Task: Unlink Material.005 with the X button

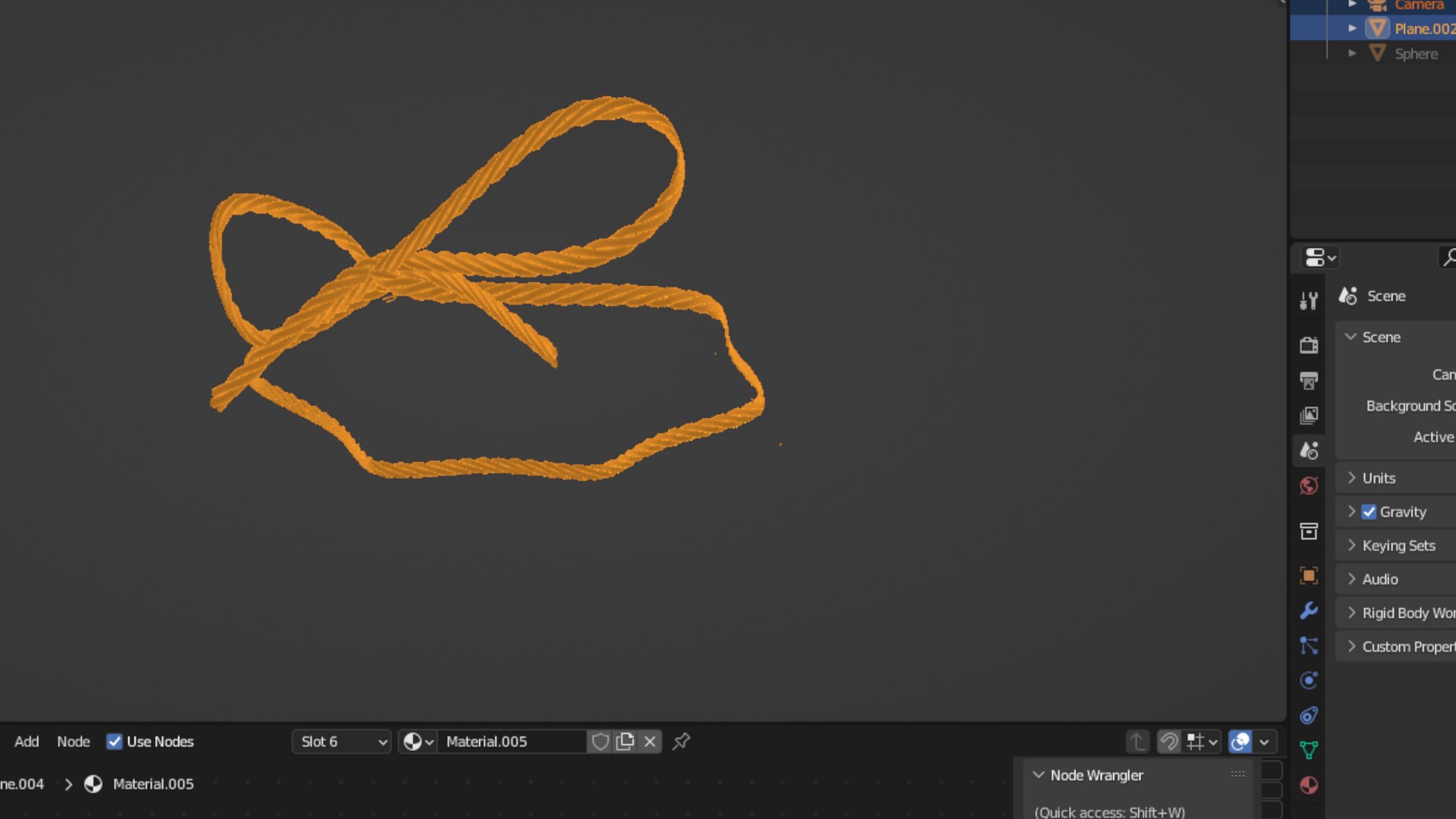Action: [x=650, y=742]
